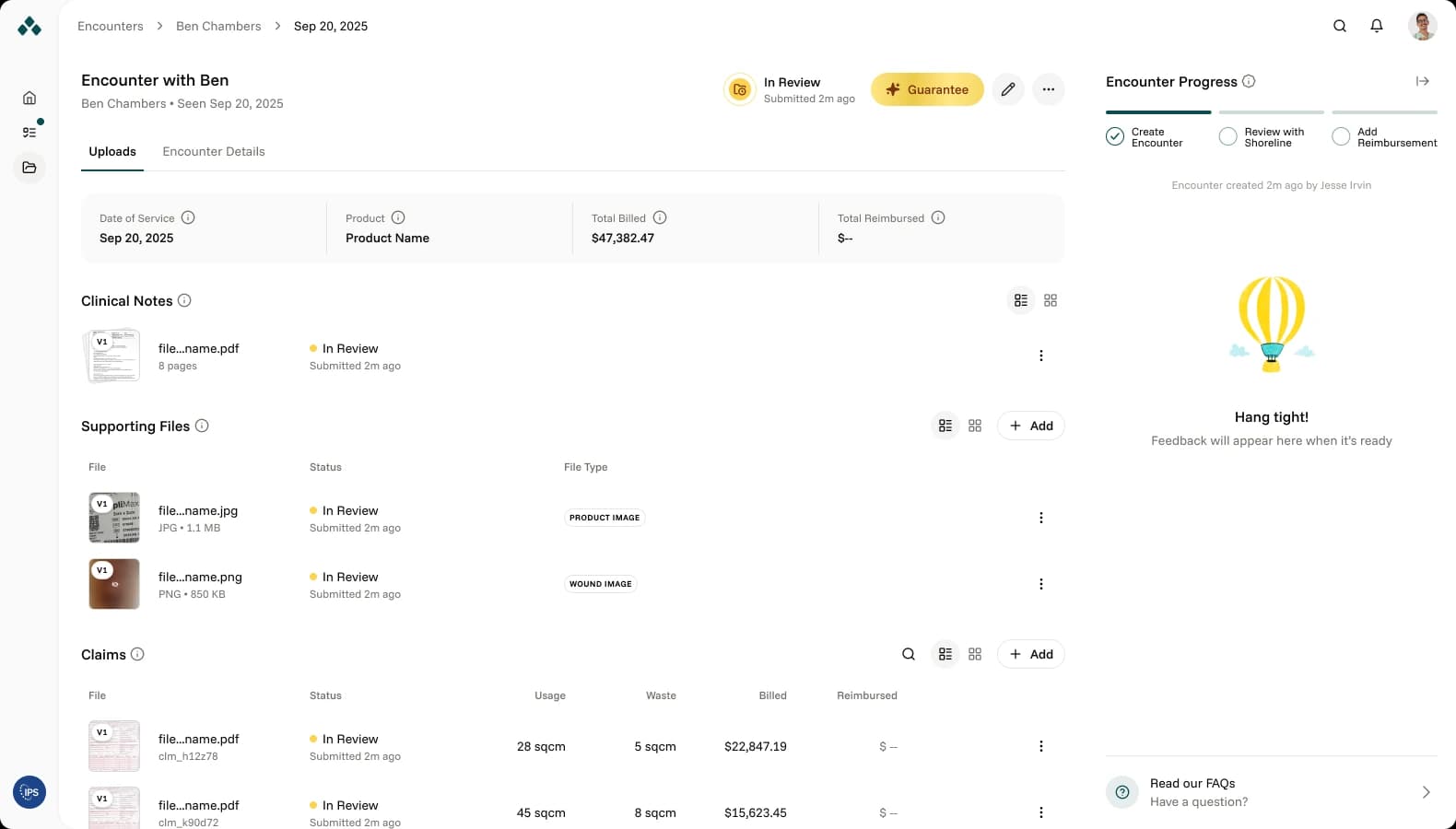The height and width of the screenshot is (829, 1456).
Task: Open the notifications bell
Action: (x=1377, y=26)
